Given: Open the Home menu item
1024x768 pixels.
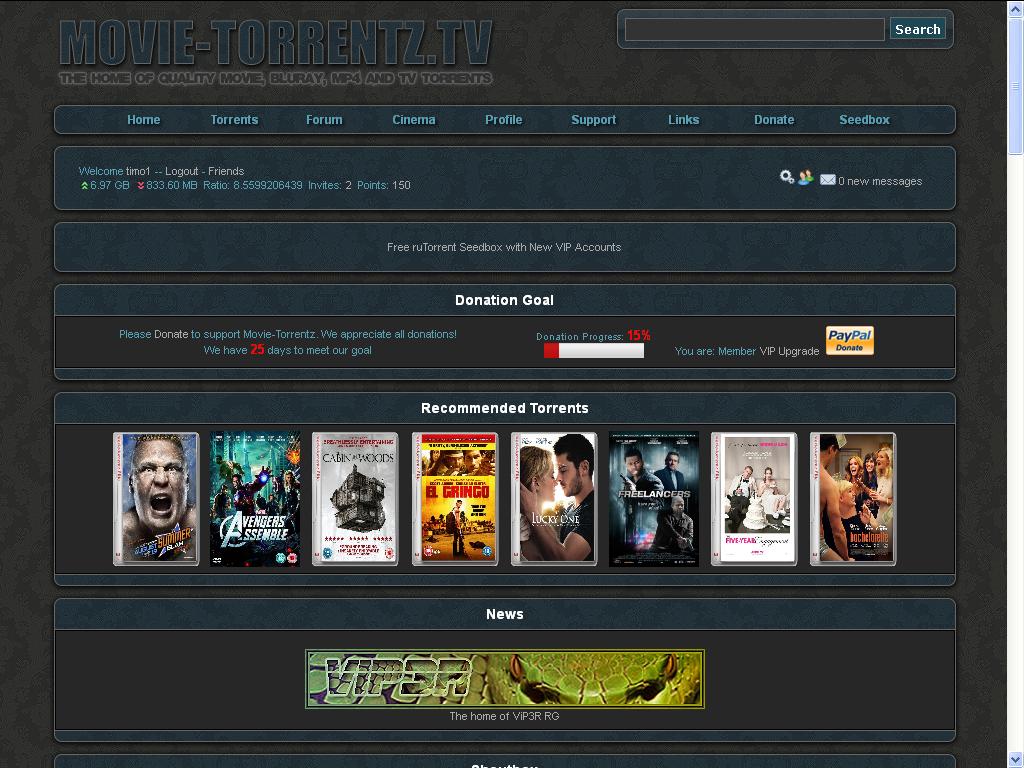Looking at the screenshot, I should (x=144, y=120).
